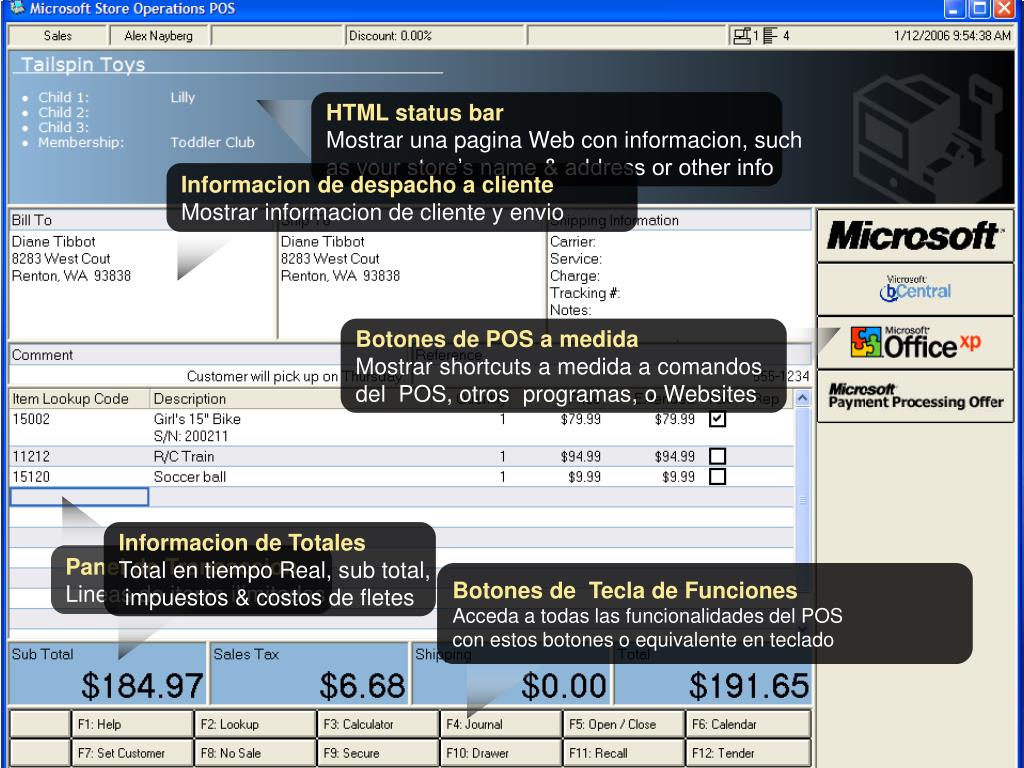Toggle checkbox for R/C Train row
This screenshot has height=768, width=1024.
click(717, 456)
